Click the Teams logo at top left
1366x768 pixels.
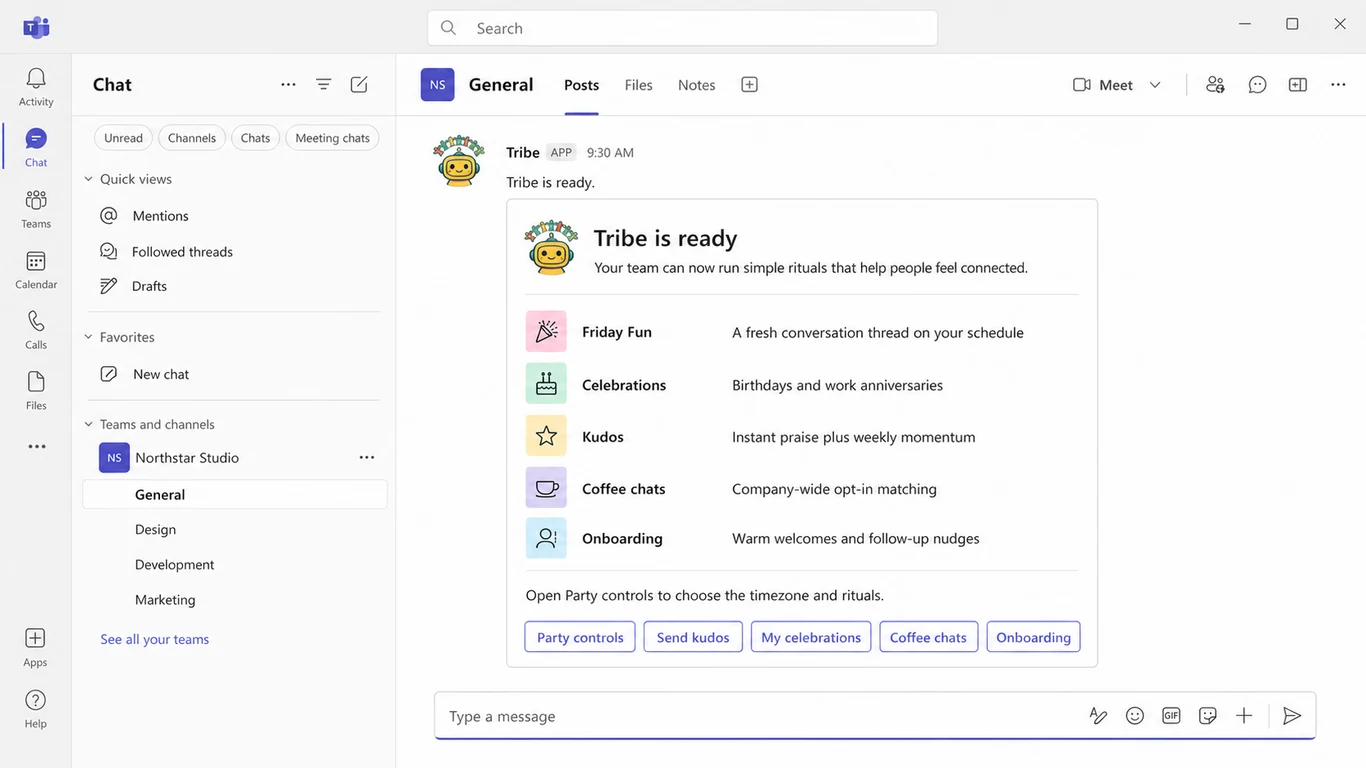point(36,27)
